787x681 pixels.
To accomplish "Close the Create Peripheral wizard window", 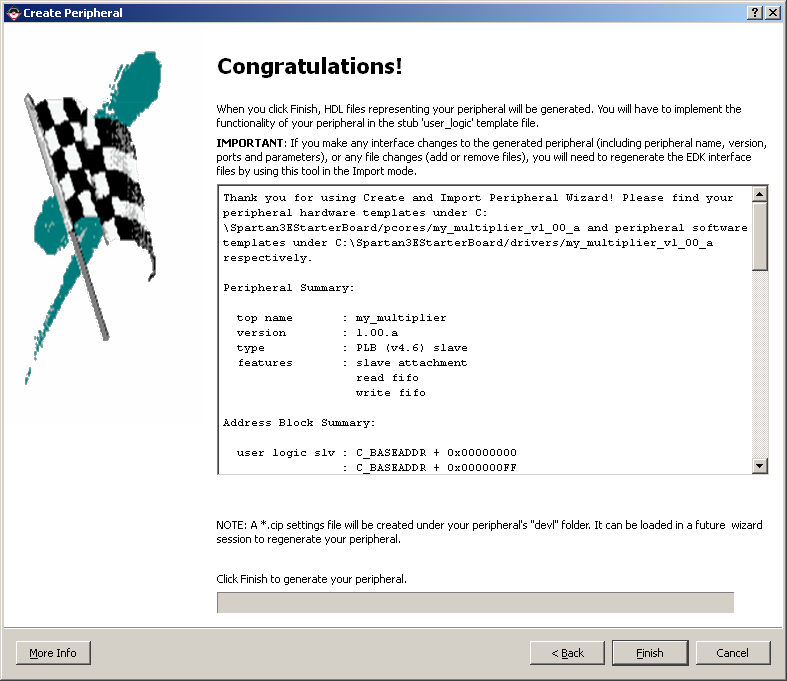I will 772,12.
